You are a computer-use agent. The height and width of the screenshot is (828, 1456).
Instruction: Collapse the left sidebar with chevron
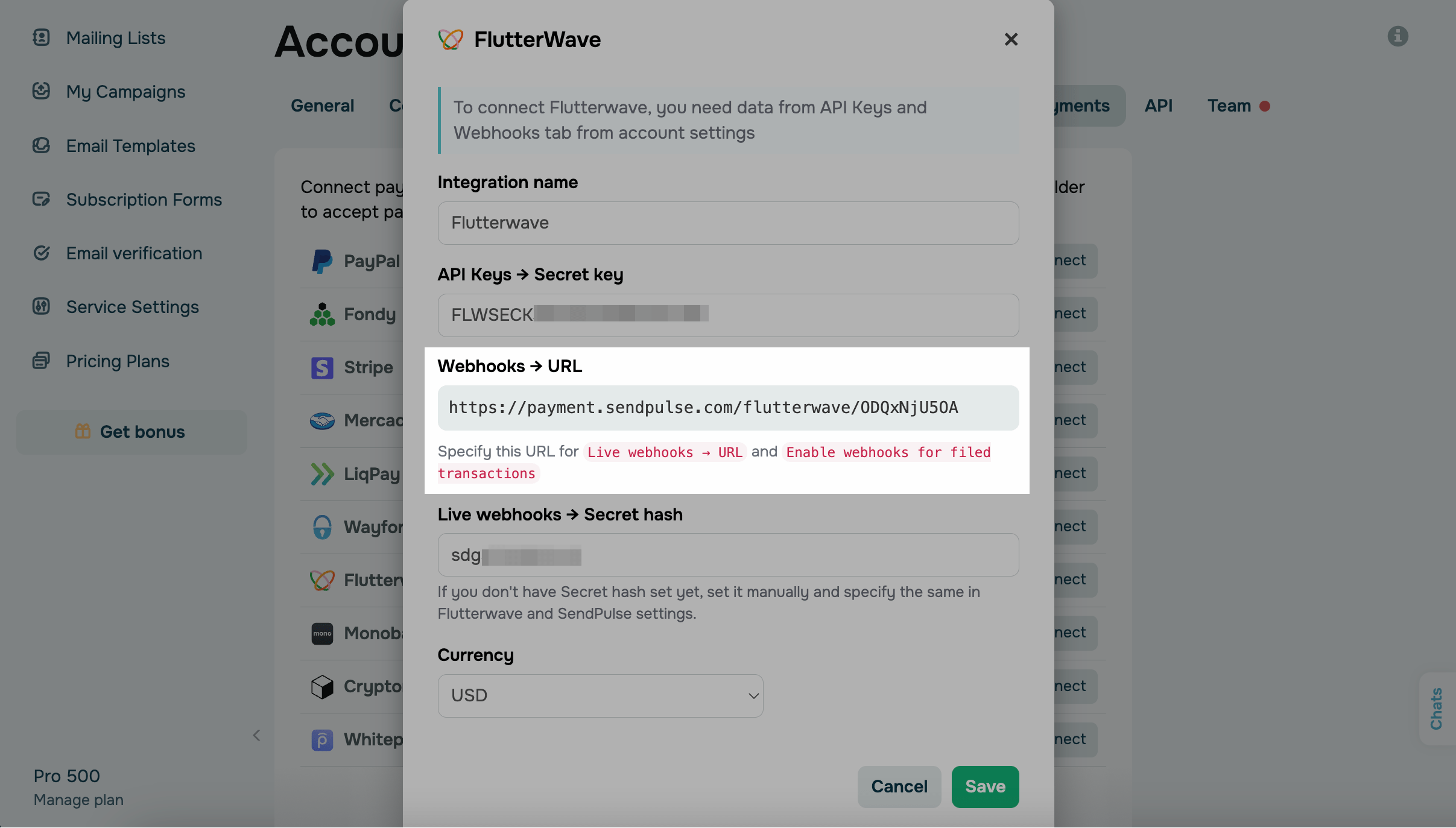pyautogui.click(x=257, y=735)
